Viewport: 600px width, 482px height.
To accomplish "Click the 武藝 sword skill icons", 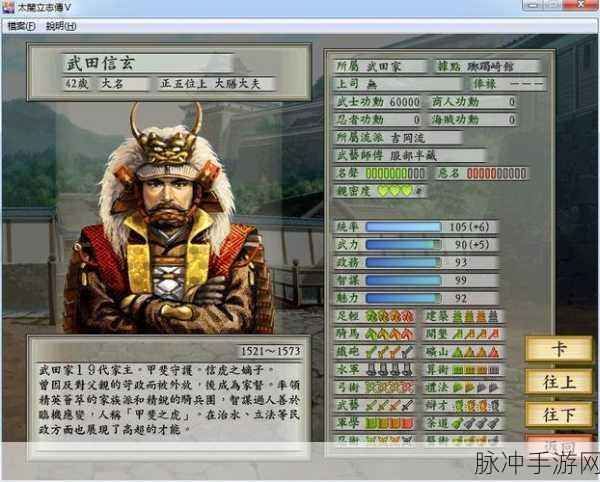I will (390, 405).
